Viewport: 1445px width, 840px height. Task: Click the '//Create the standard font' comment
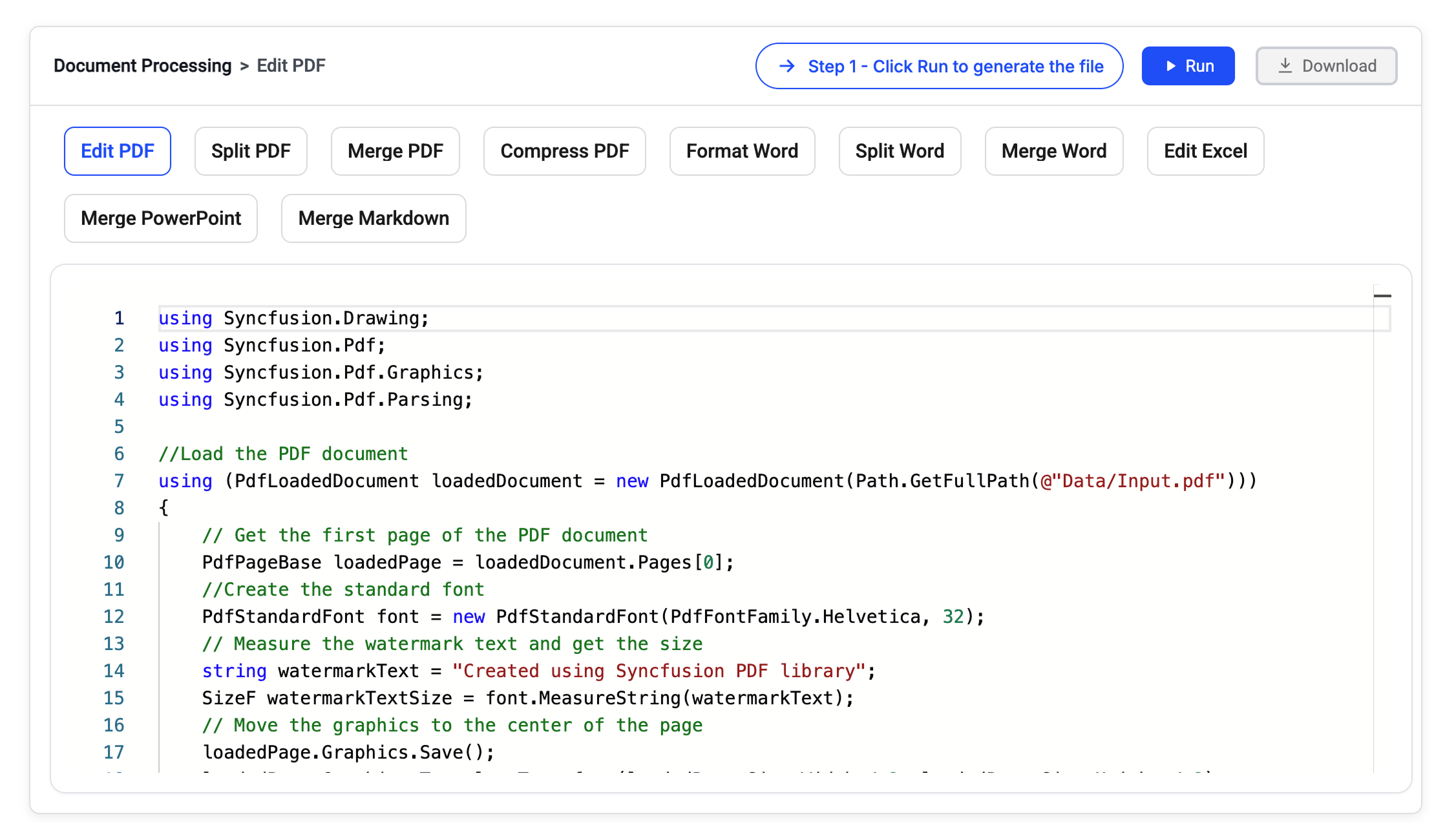point(343,589)
